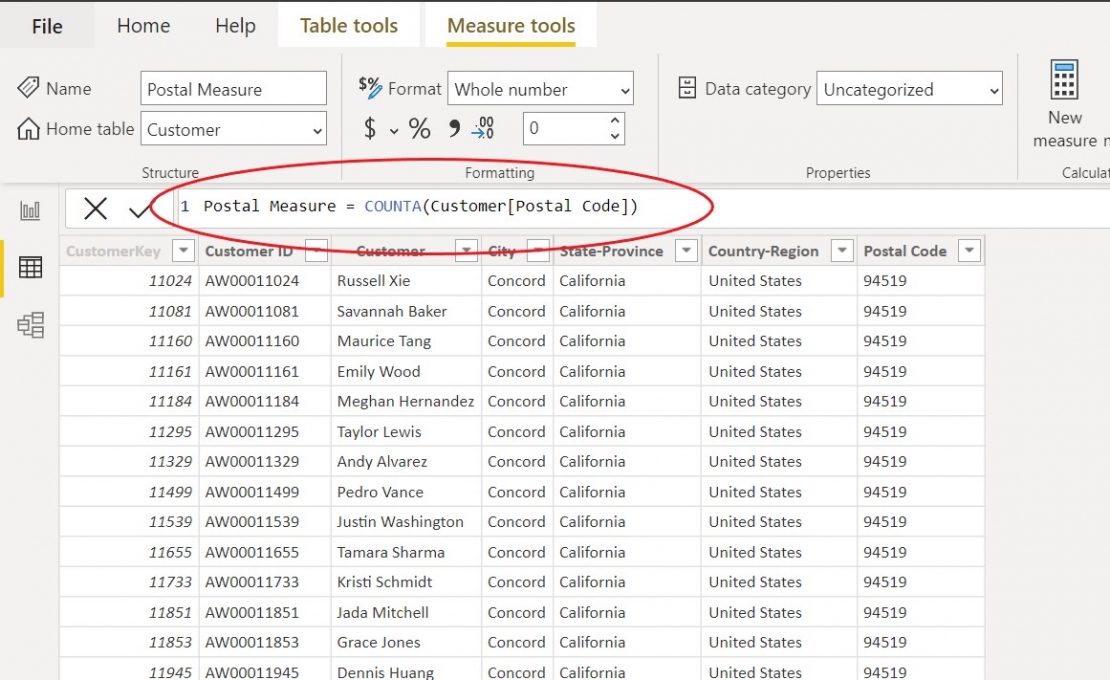Open the Home ribbon tab
This screenshot has height=680, width=1110.
pos(143,26)
